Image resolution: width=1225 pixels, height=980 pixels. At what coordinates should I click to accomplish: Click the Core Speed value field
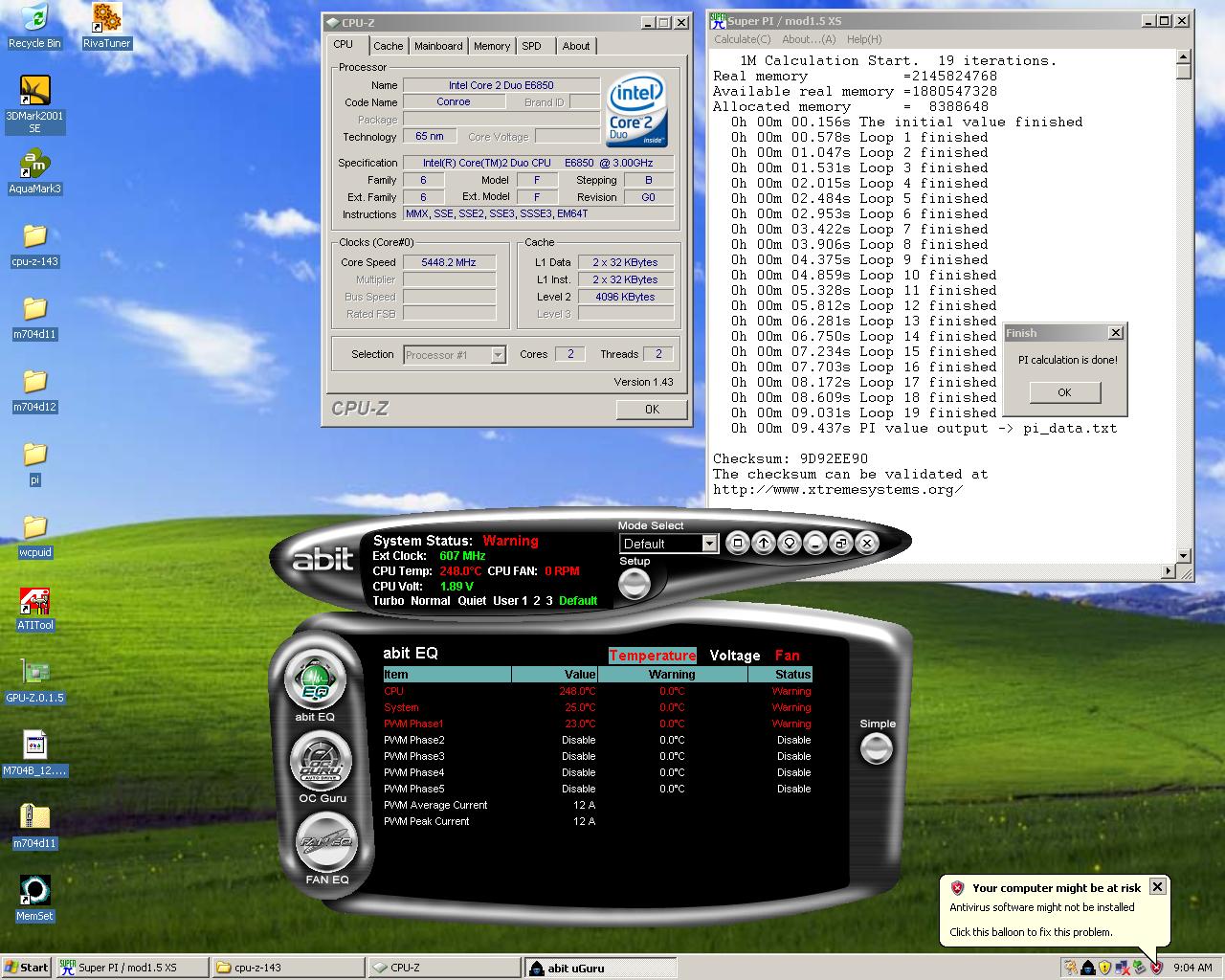pyautogui.click(x=449, y=262)
